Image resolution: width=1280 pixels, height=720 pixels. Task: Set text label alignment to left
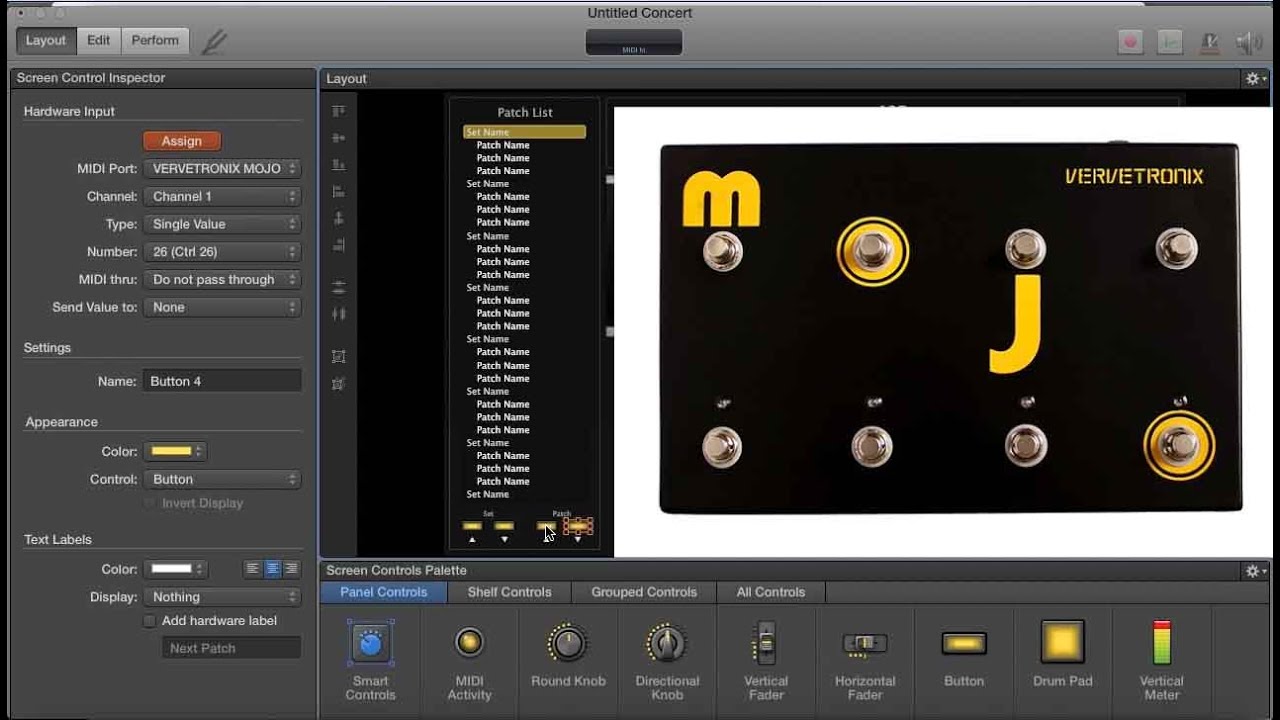[254, 569]
